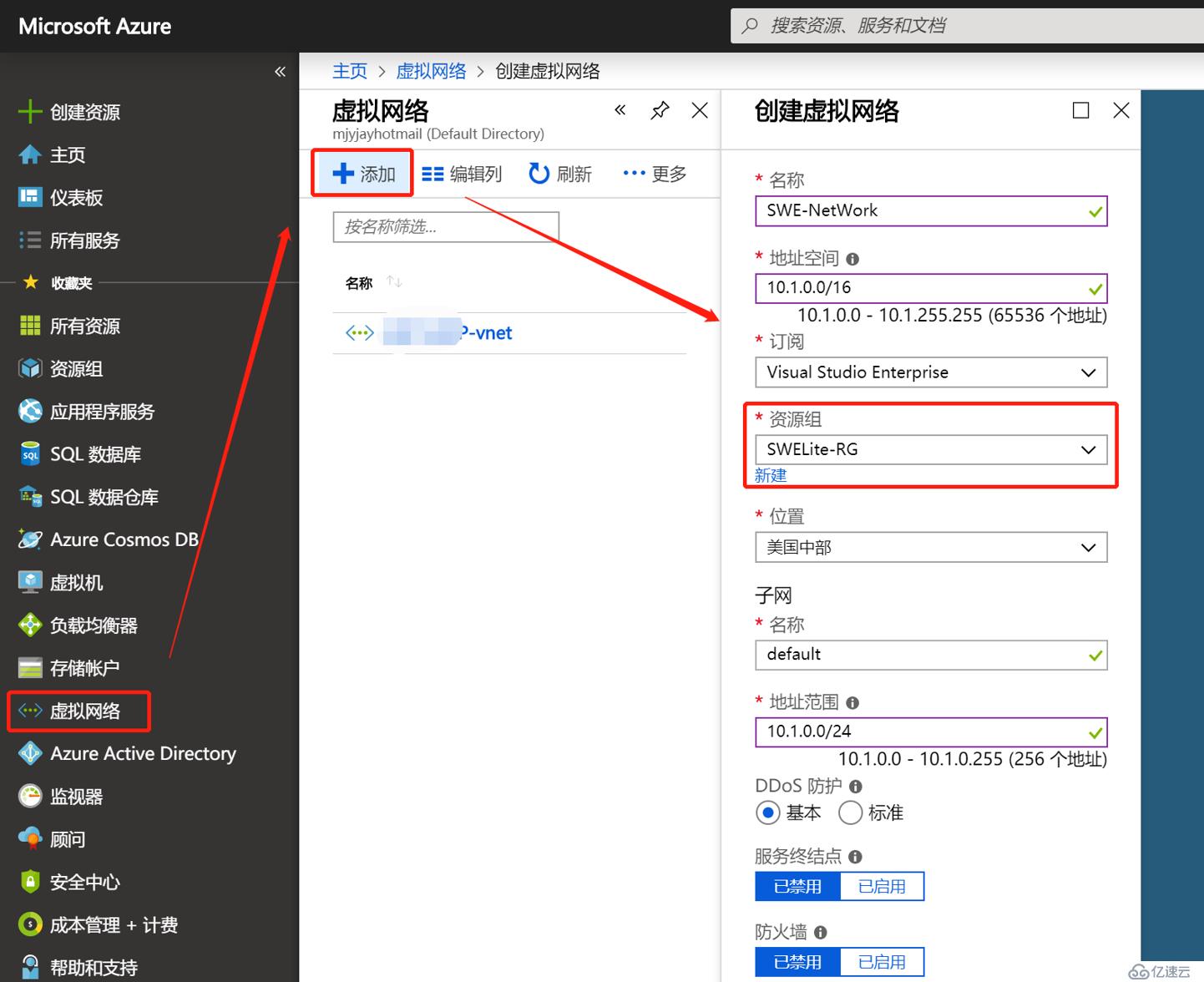Viewport: 1204px width, 982px height.
Task: Open the existing -vnet virtual network row
Action: pos(509,333)
